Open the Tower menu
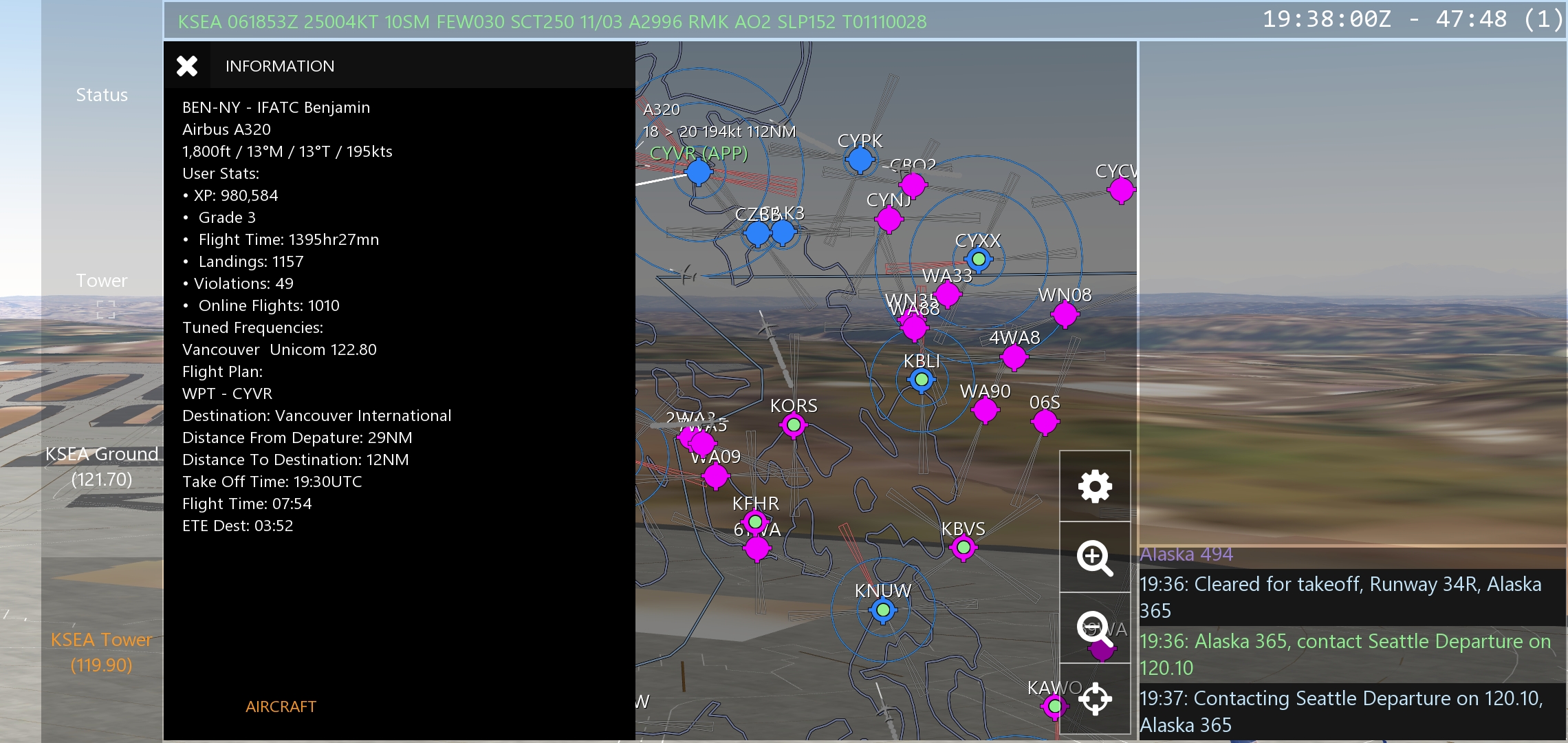Image resolution: width=1568 pixels, height=743 pixels. tap(102, 281)
